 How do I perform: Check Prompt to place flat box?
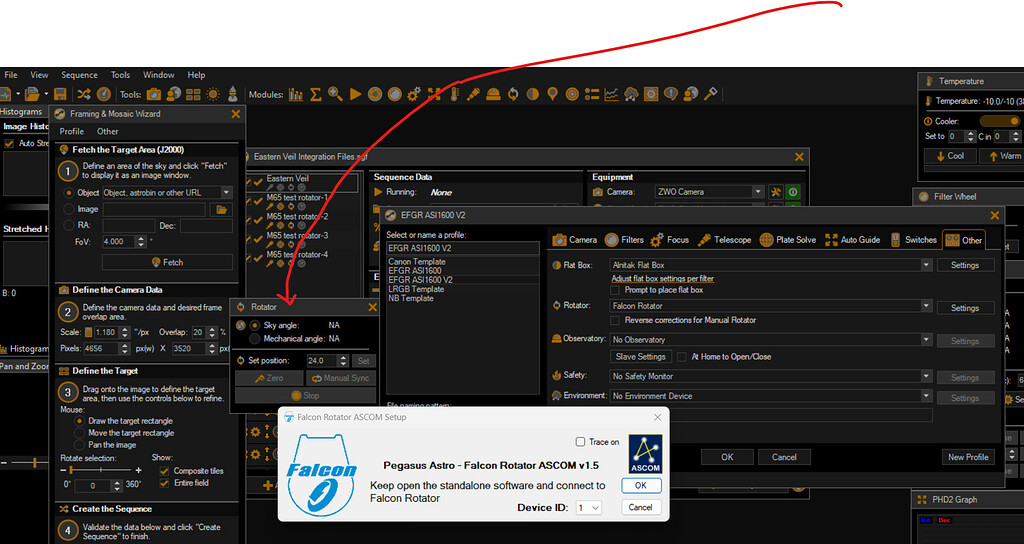coord(615,290)
